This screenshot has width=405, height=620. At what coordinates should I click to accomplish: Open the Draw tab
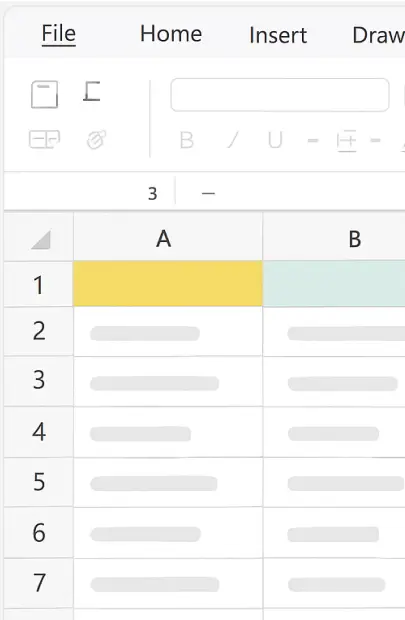point(379,35)
